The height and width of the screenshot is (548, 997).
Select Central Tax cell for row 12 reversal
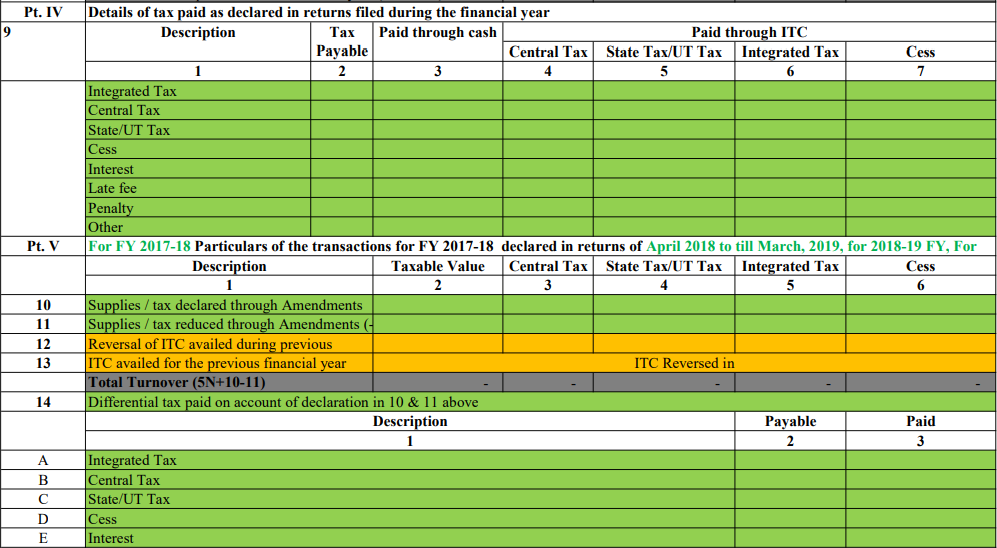(x=547, y=344)
